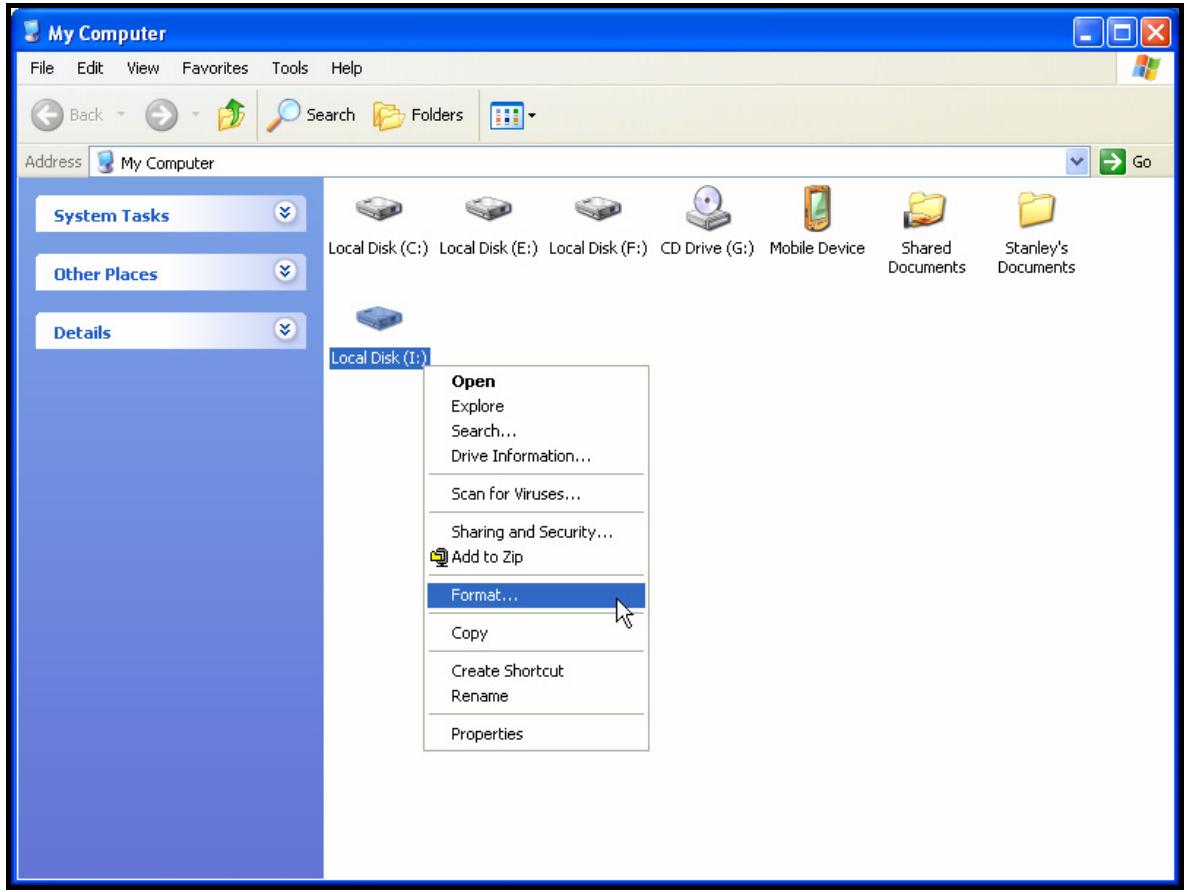This screenshot has width=1187, height=892.
Task: Open Local Disk (C:) drive icon
Action: (x=379, y=208)
